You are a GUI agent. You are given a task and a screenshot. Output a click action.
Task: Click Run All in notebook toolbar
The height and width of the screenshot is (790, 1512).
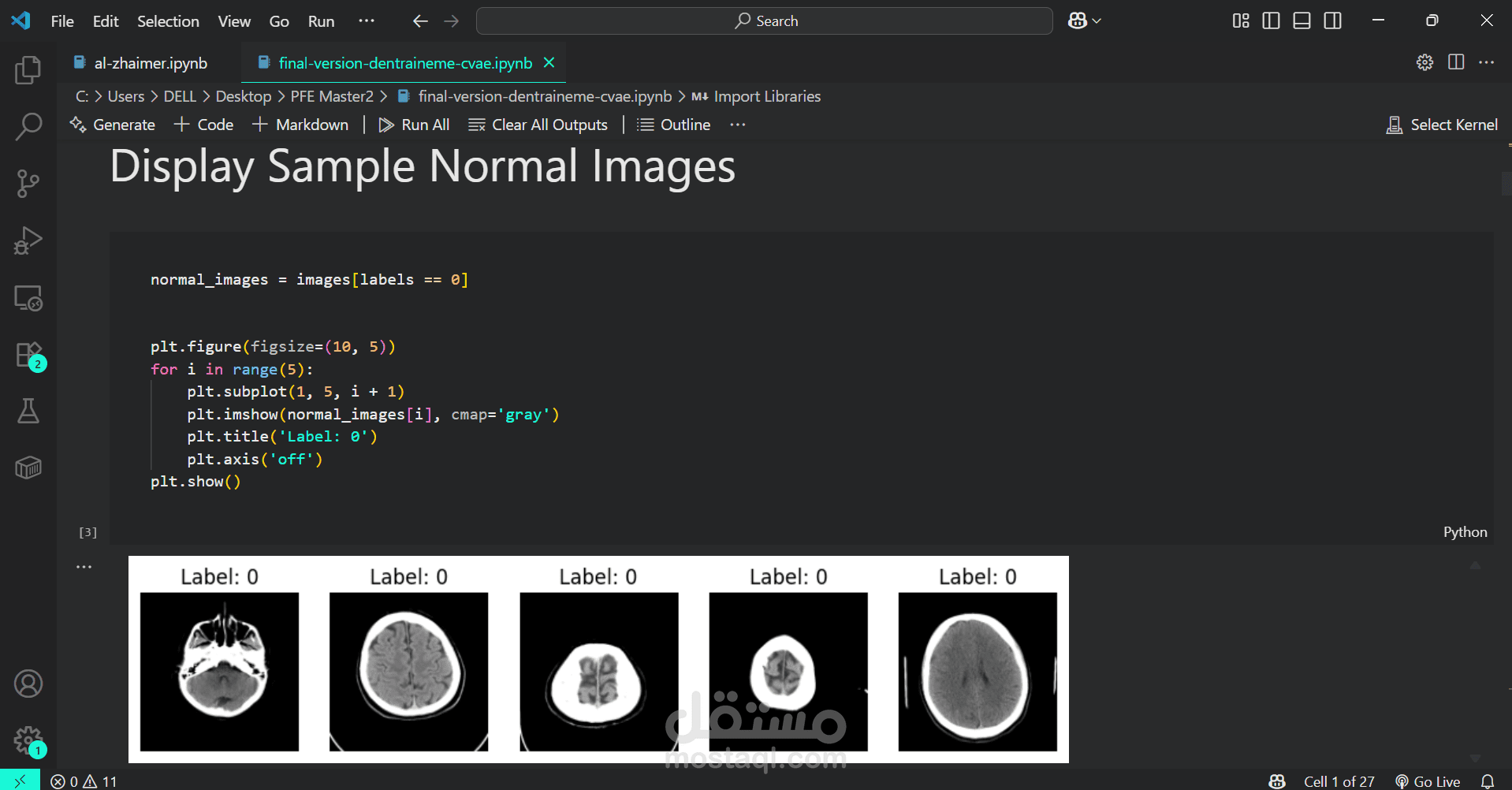415,125
